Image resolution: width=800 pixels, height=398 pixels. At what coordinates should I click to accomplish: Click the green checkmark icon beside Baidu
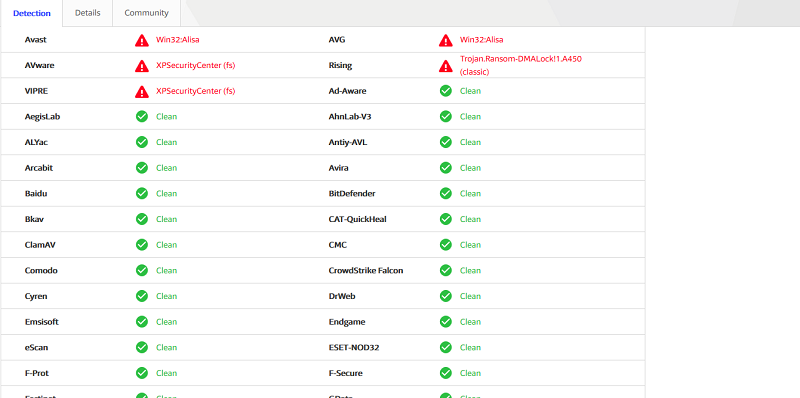(142, 193)
